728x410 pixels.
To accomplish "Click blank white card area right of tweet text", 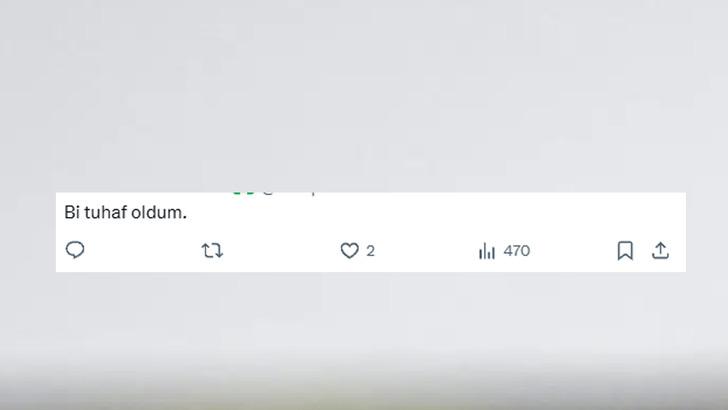I will (x=436, y=212).
